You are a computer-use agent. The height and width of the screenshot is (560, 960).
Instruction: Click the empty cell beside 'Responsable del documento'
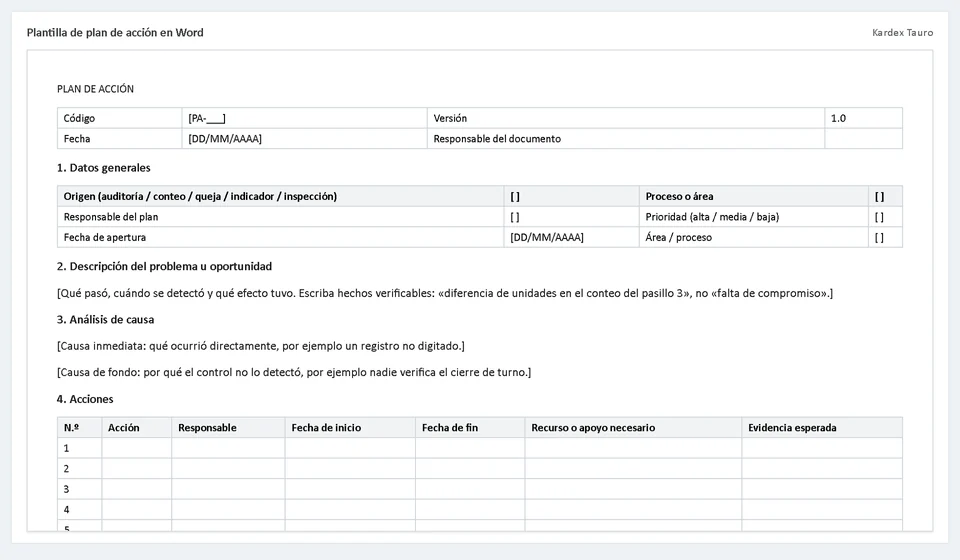863,138
